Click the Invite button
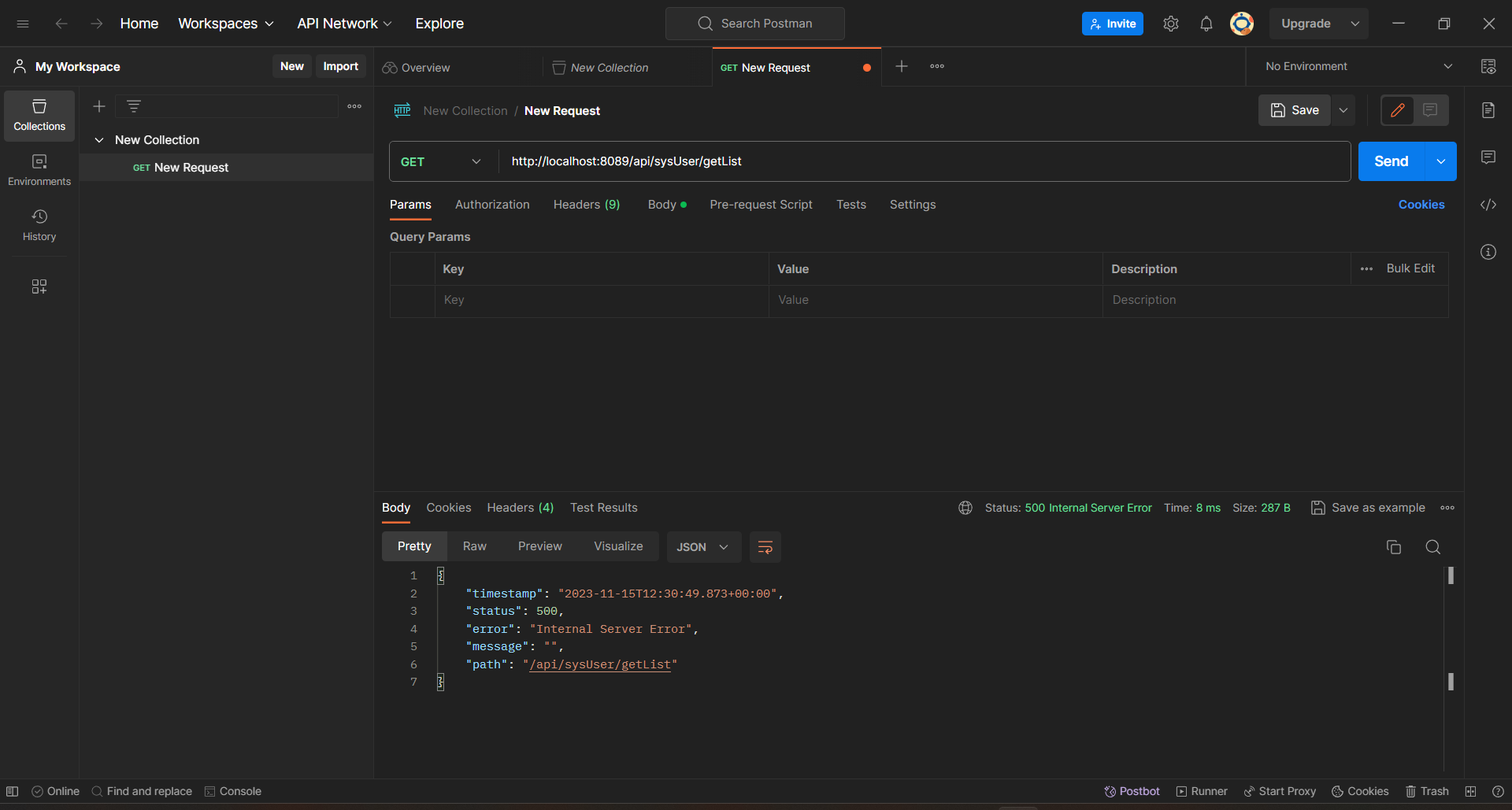Screen dimensions: 1512x810 click(x=1113, y=24)
